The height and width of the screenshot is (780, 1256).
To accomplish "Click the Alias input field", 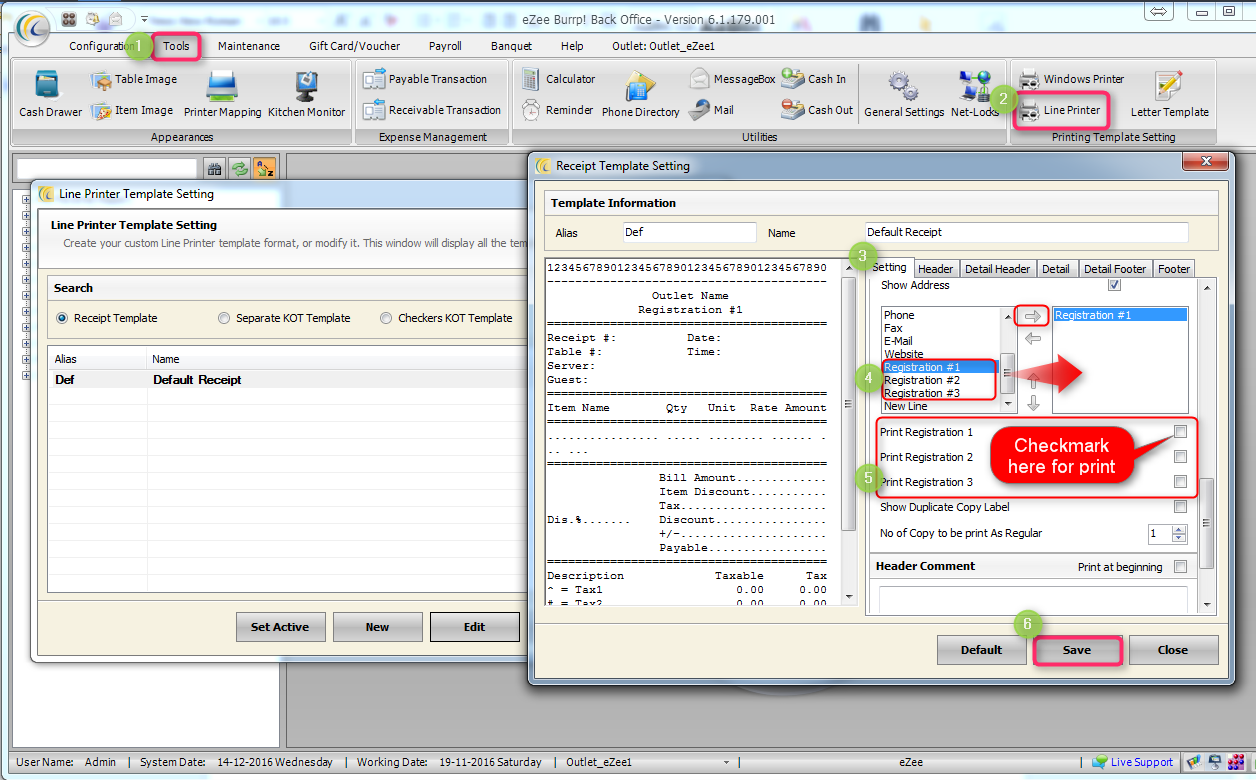I will (x=689, y=232).
